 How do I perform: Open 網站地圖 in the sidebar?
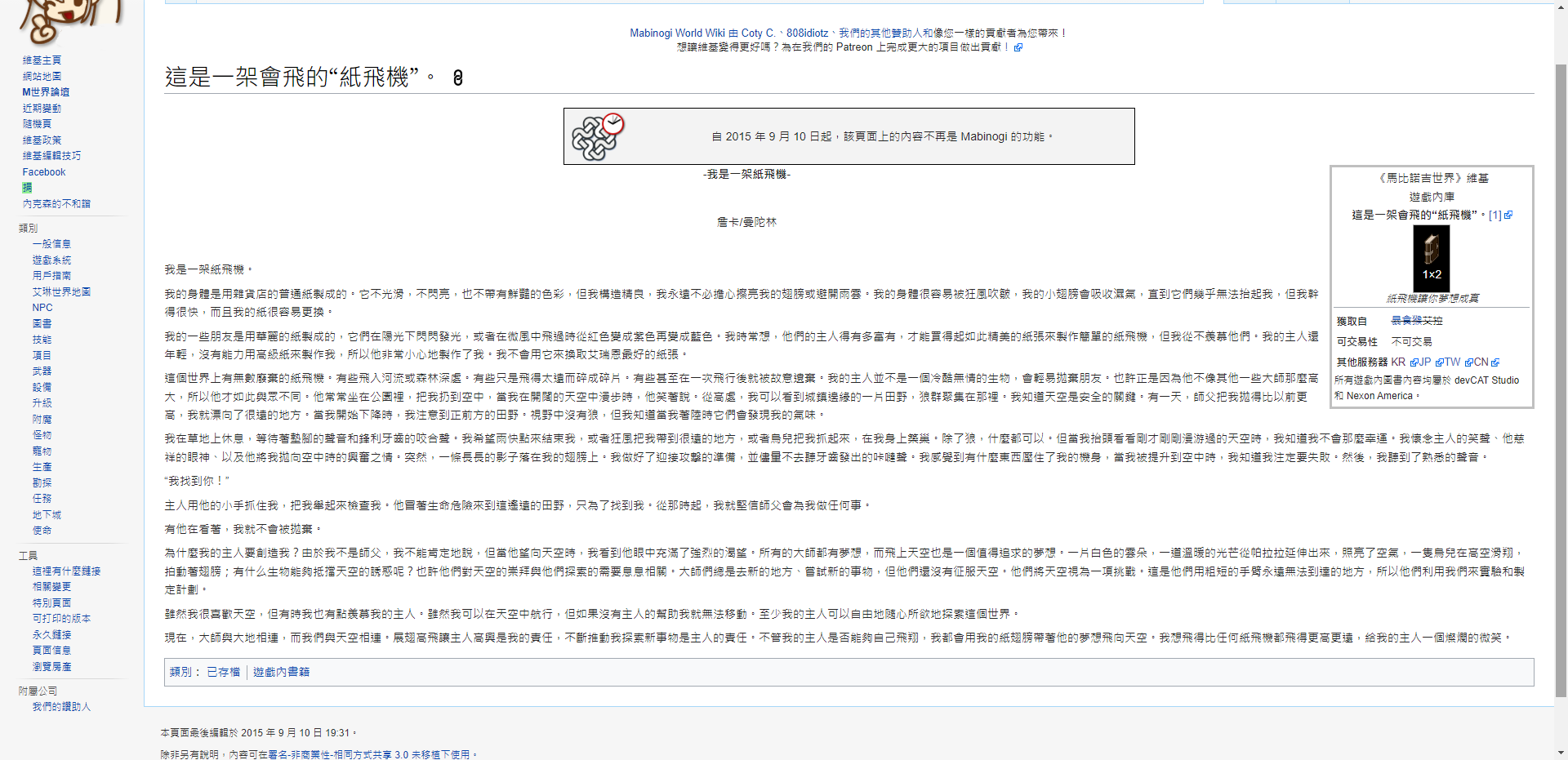tap(42, 76)
